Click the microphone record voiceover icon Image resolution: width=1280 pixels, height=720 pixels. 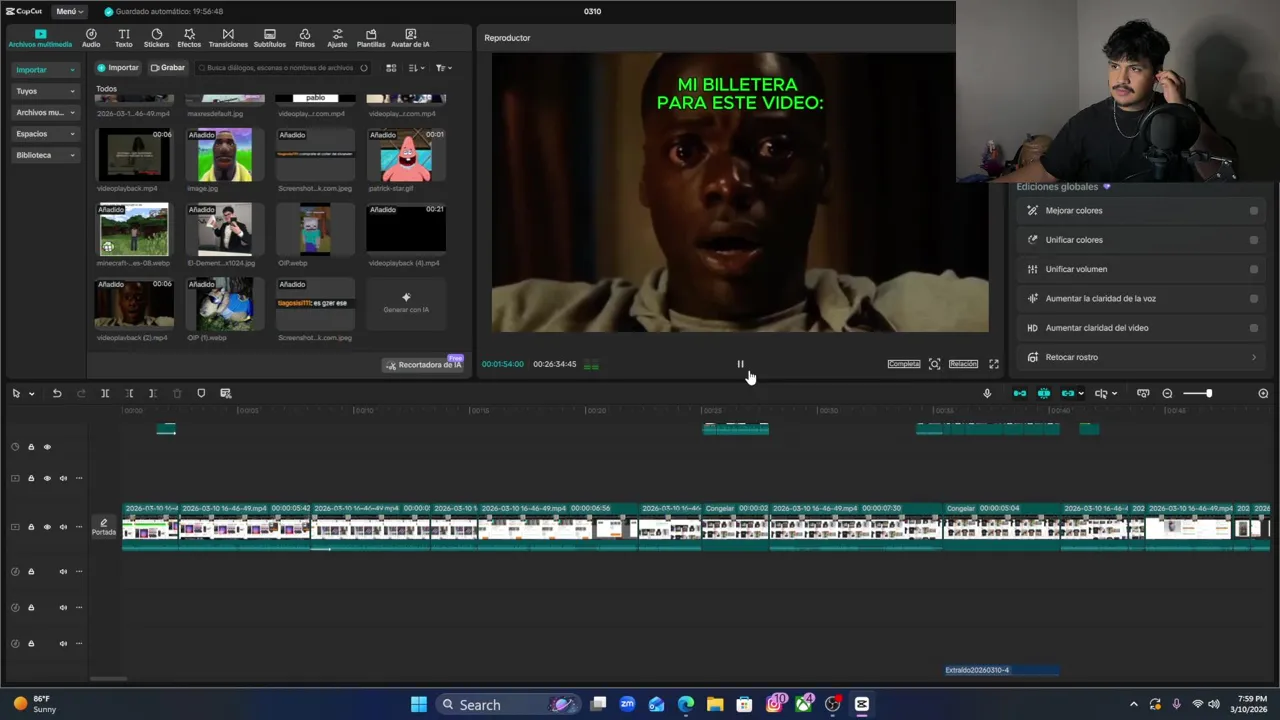point(987,393)
